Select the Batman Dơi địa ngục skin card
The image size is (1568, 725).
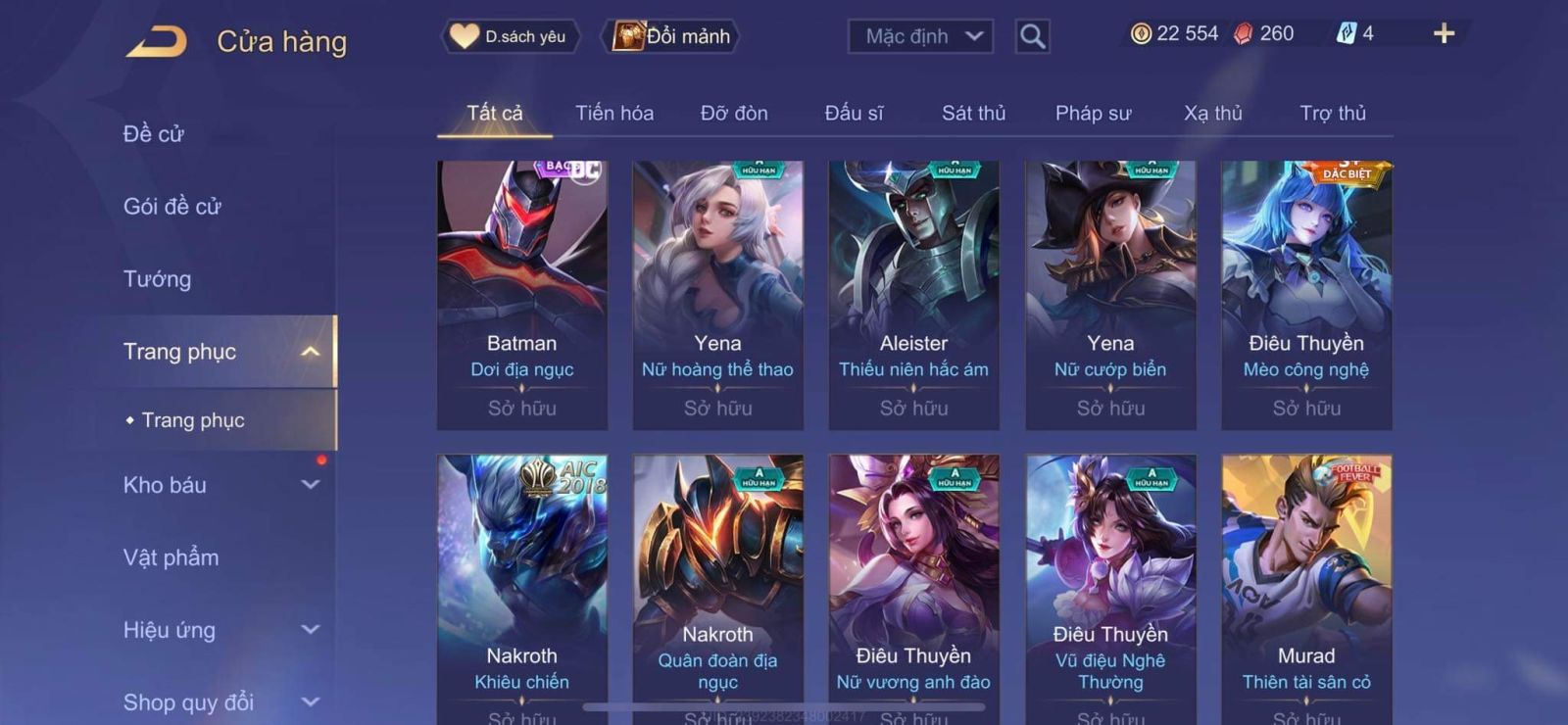(x=522, y=295)
